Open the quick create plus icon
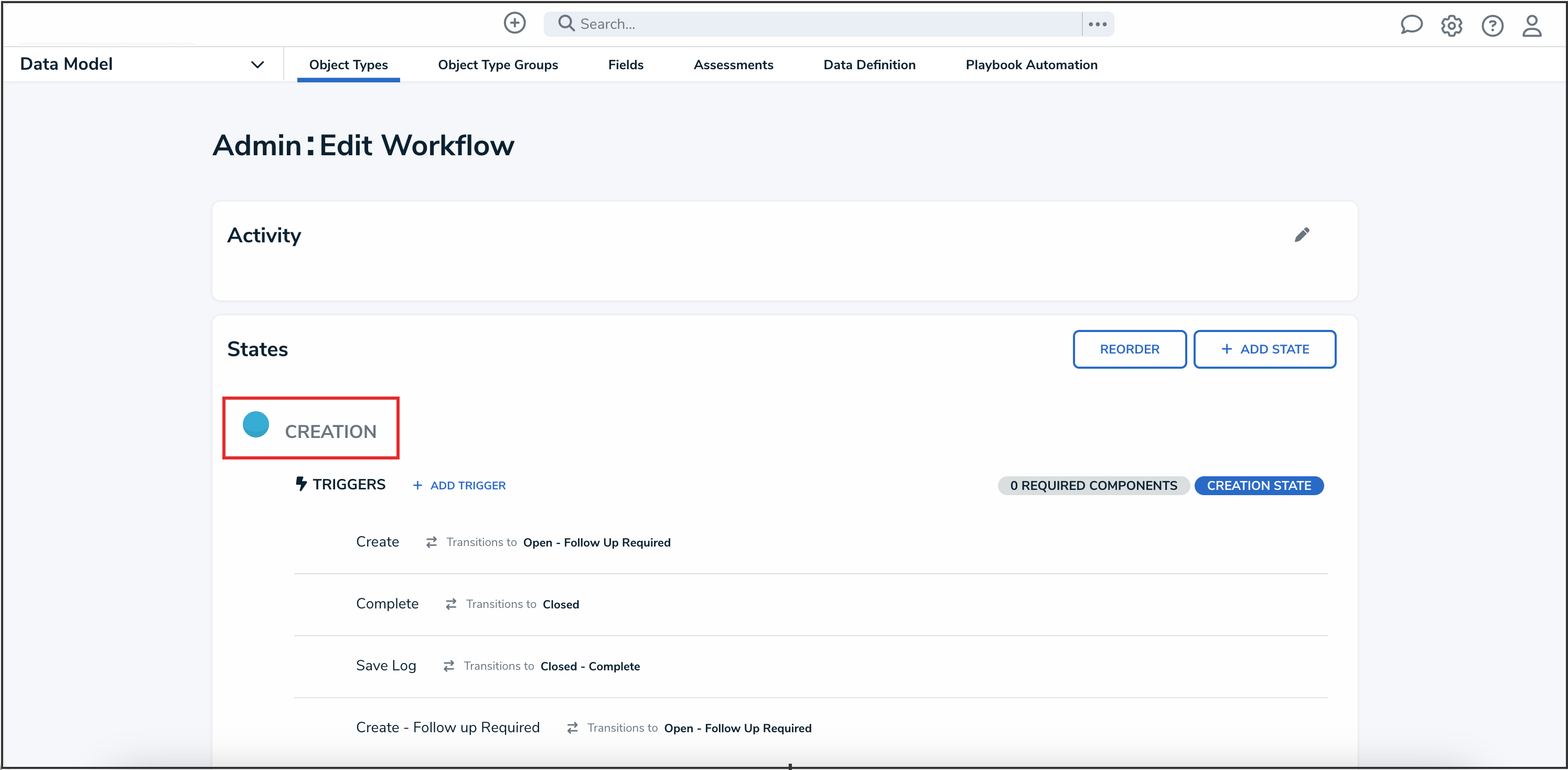 pos(514,23)
